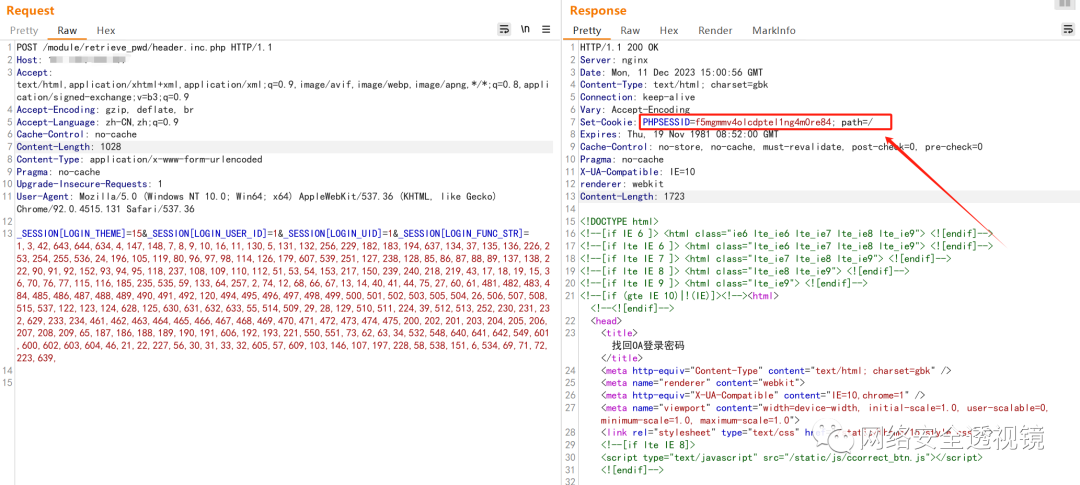Select the Response Pretty tab
Viewport: 1080px width, 485px height.
pos(587,31)
